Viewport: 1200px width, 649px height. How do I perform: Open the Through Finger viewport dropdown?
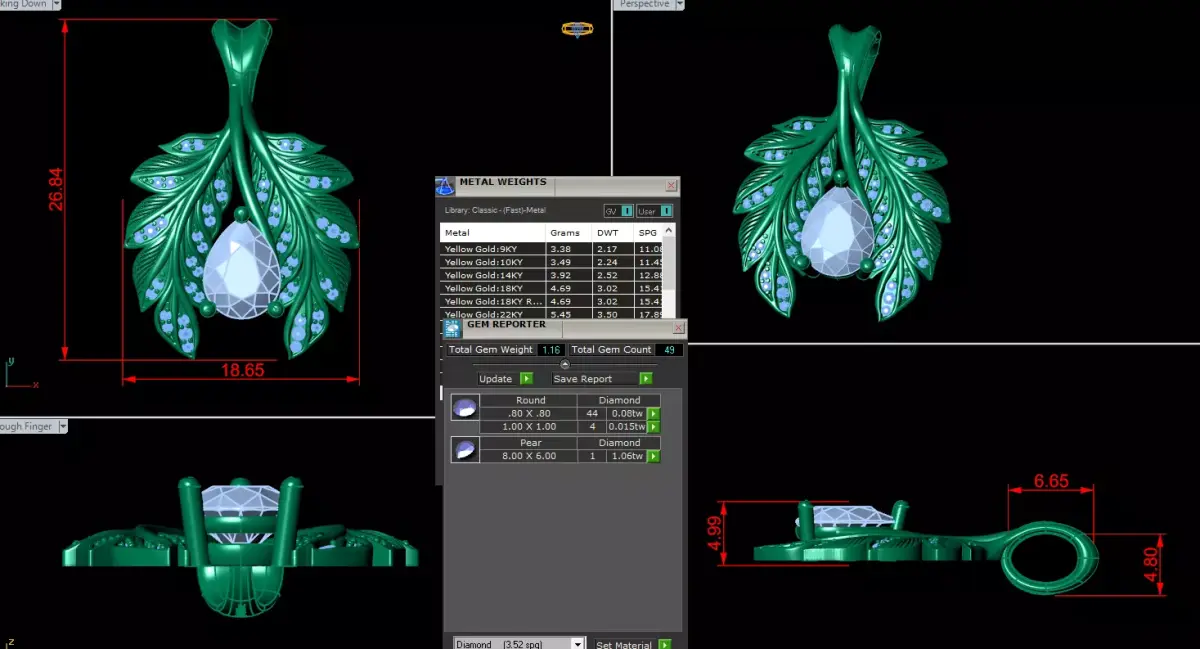(x=62, y=426)
